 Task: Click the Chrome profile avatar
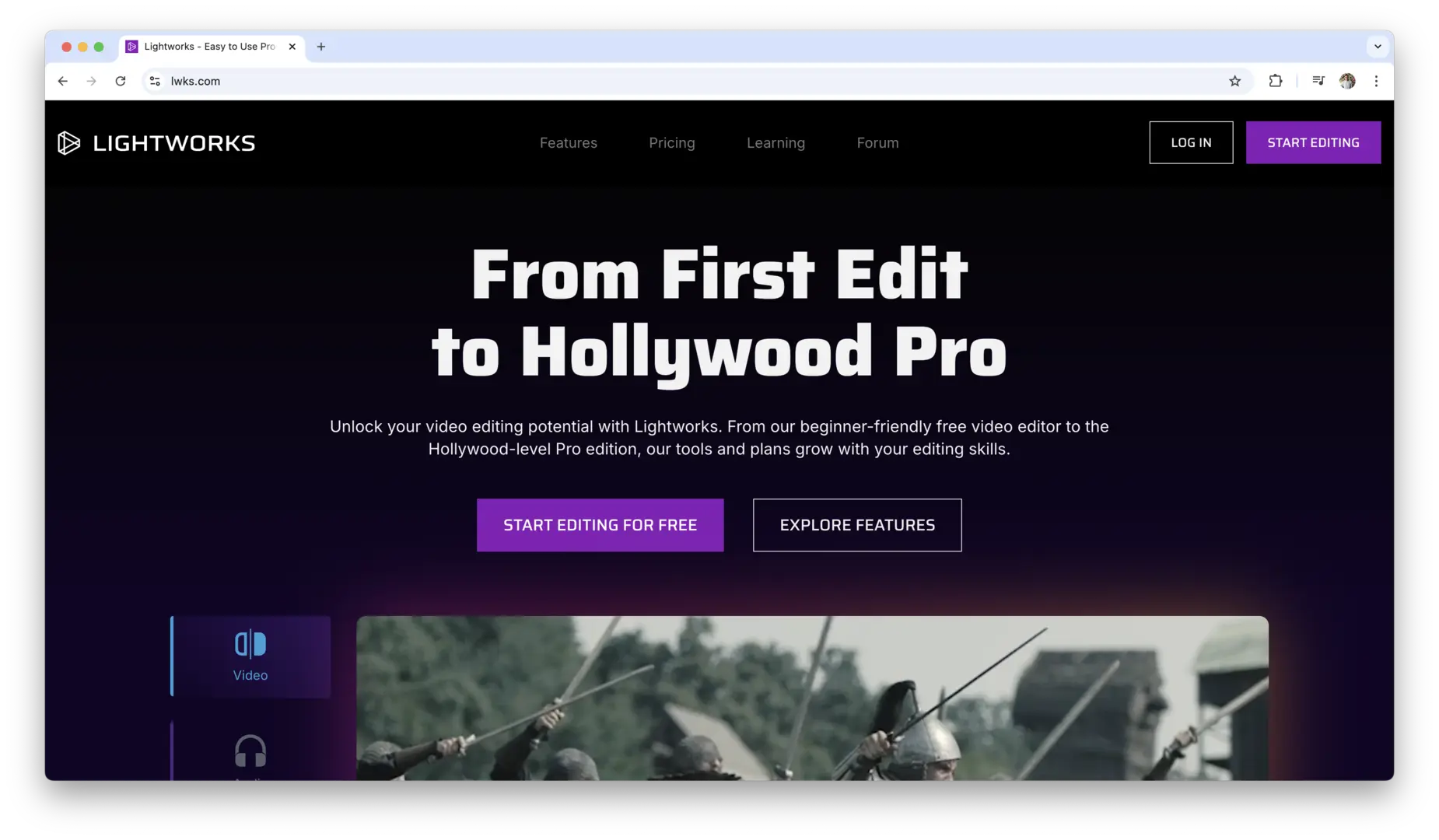(1347, 81)
